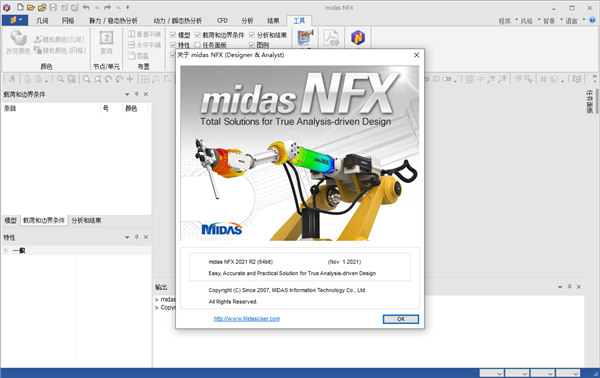Switch to the 几何 ribbon tab

tap(42, 21)
